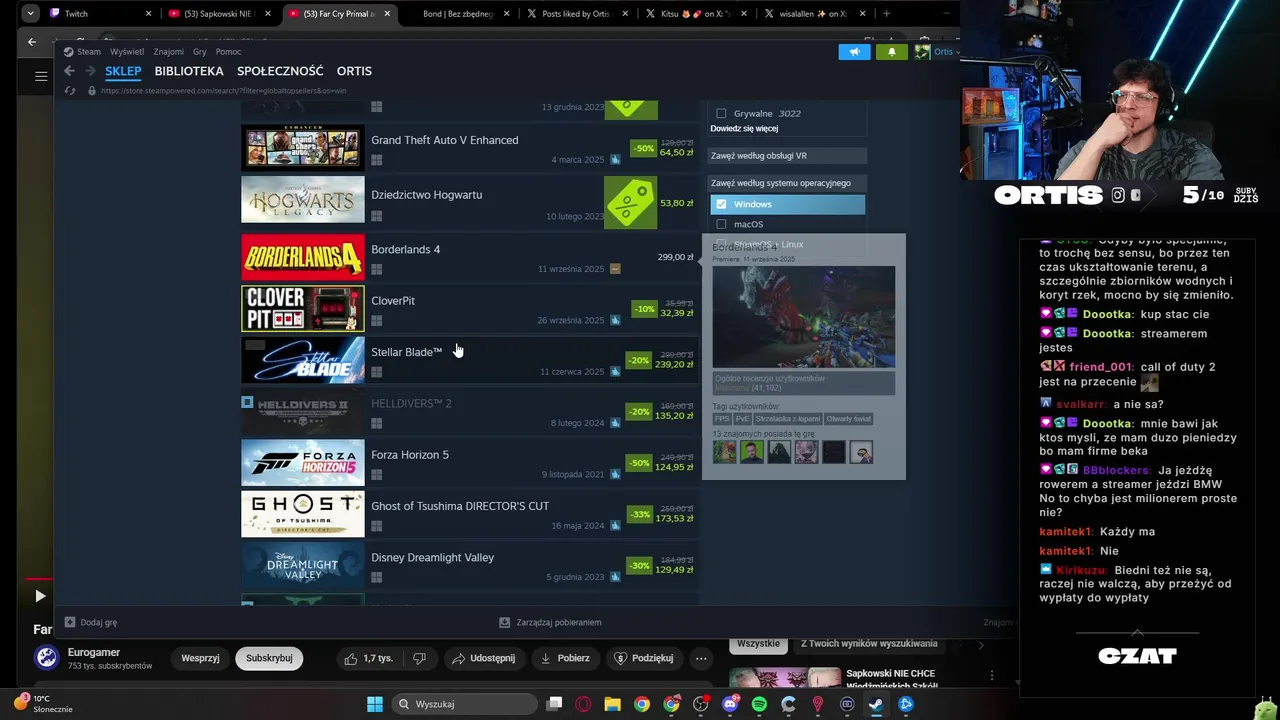Open the ORTIS profile tab
The image size is (1280, 720).
354,71
